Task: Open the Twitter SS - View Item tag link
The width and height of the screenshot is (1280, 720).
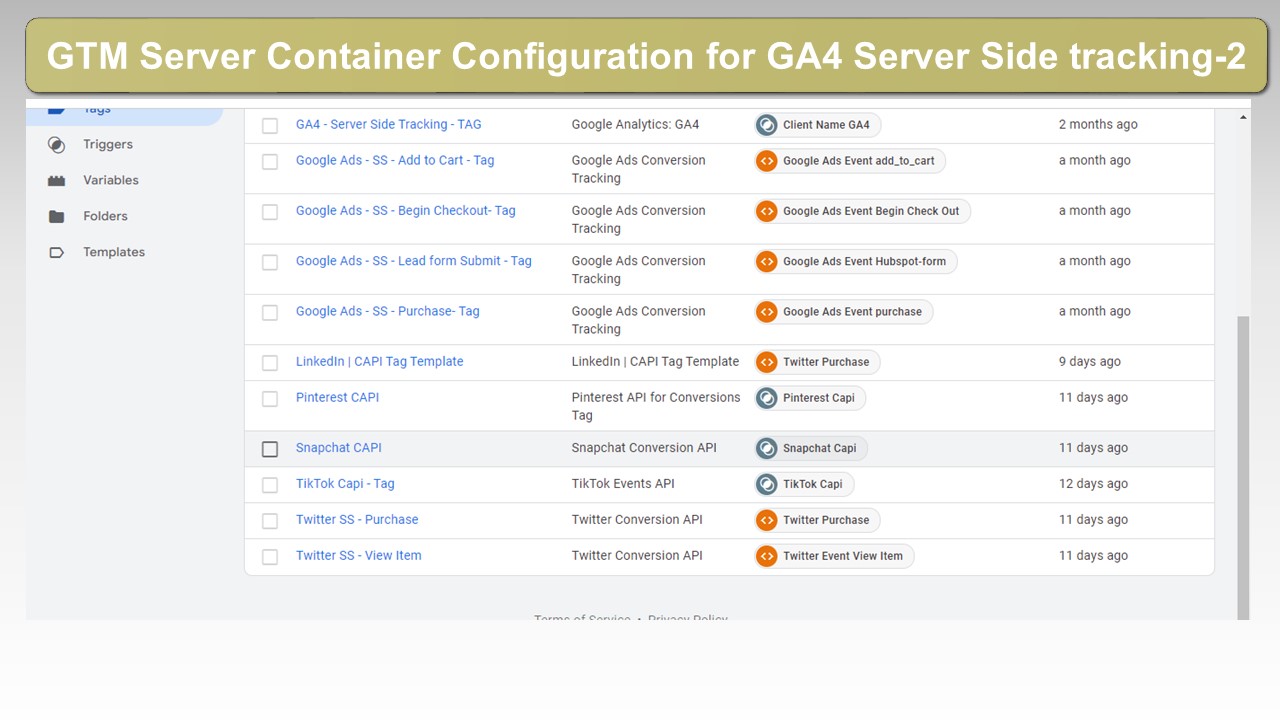Action: pyautogui.click(x=359, y=555)
